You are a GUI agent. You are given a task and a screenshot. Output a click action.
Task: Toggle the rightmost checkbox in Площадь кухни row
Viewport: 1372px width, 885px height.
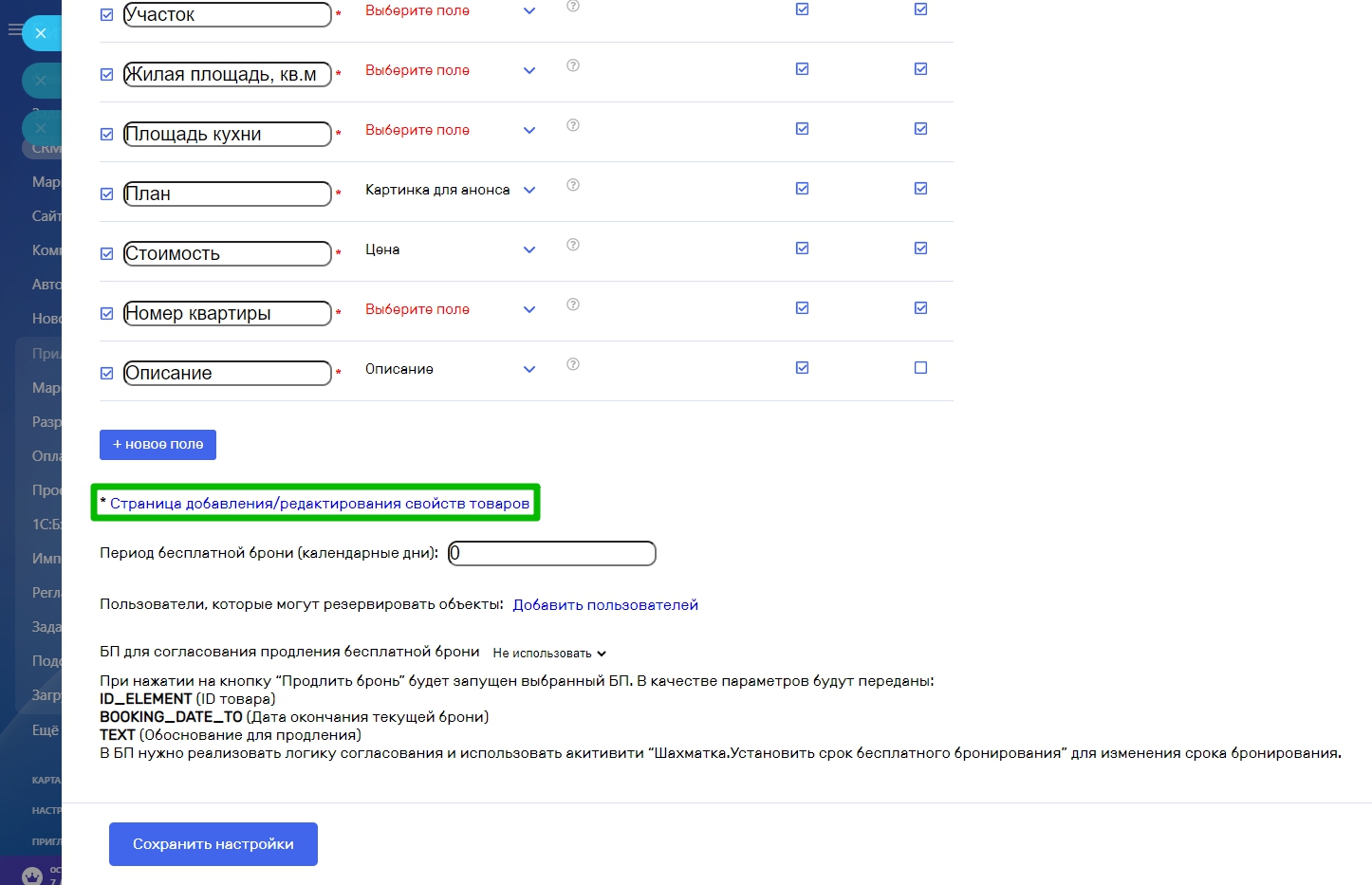click(x=920, y=129)
